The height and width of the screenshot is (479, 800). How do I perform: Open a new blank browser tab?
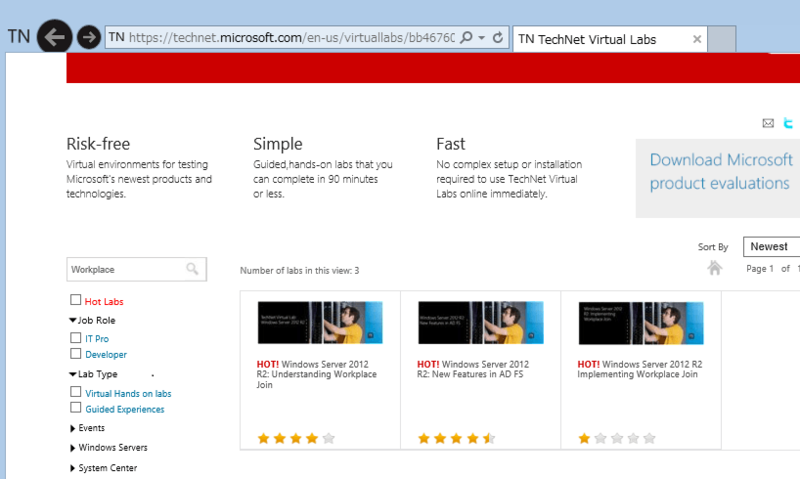pos(721,39)
